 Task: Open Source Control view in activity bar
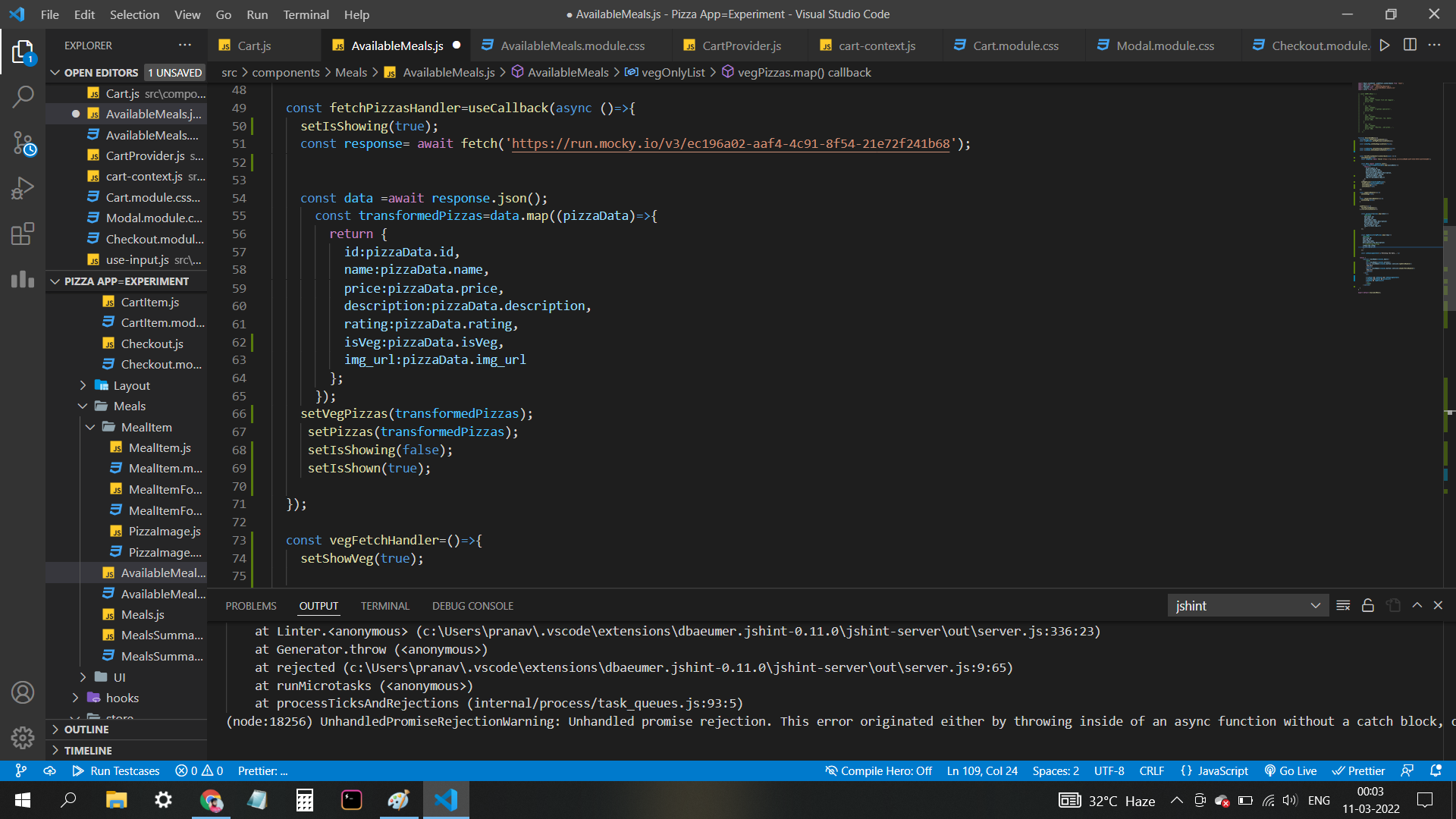(x=23, y=143)
